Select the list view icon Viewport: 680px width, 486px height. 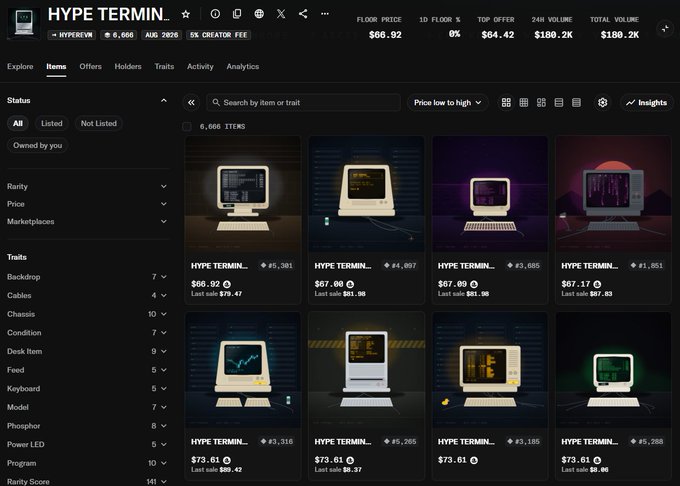pyautogui.click(x=559, y=103)
